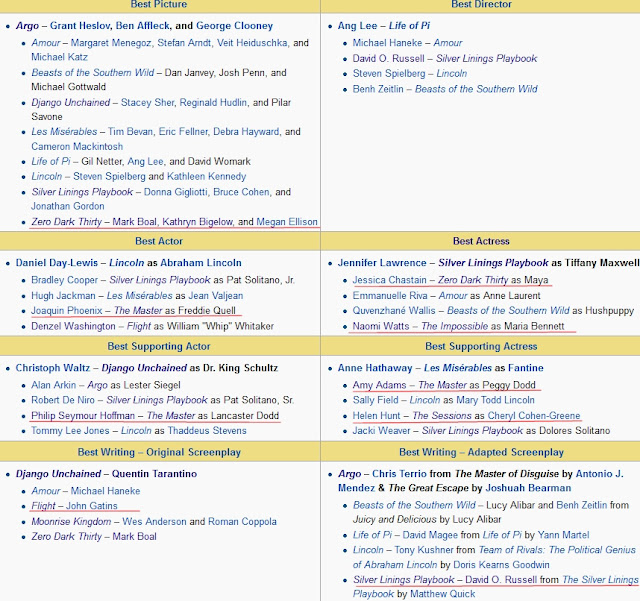The width and height of the screenshot is (640, 601).
Task: Open the Abraham Lincoln character link
Action: tap(201, 263)
